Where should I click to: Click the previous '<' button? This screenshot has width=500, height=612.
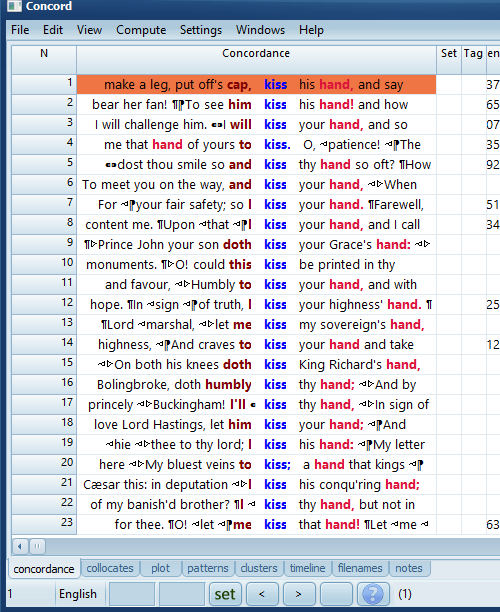262,594
